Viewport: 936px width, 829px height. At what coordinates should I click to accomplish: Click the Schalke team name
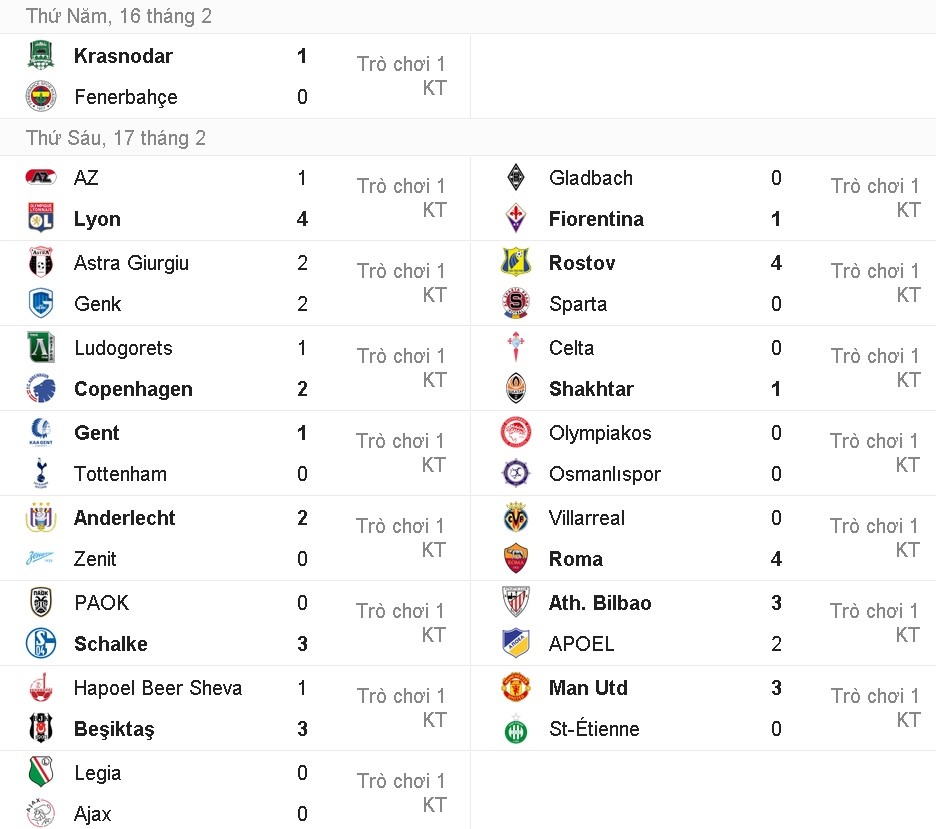(110, 643)
